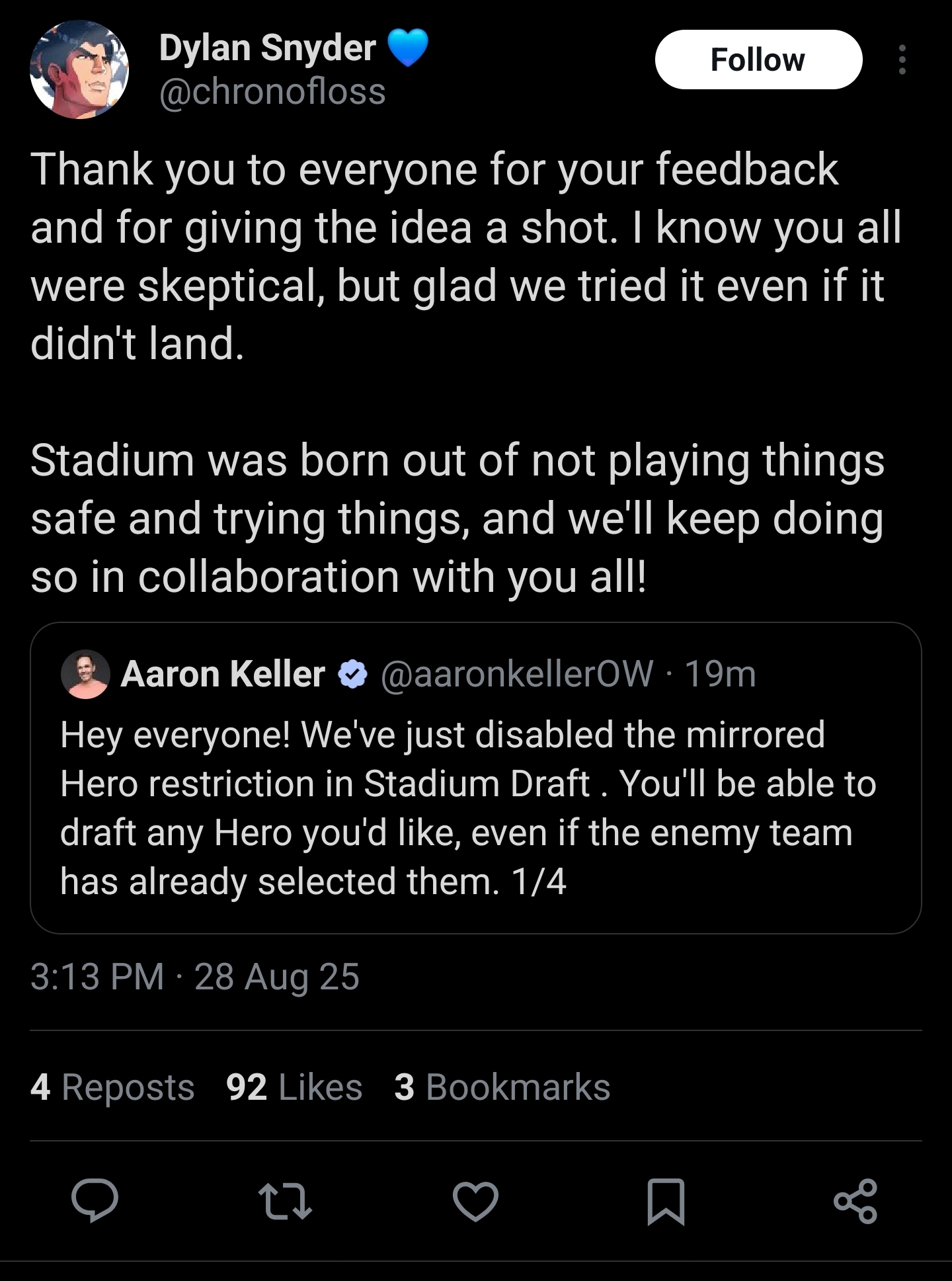Tap Aaron Keller's verified badge
This screenshot has width=952, height=1281.
(353, 674)
